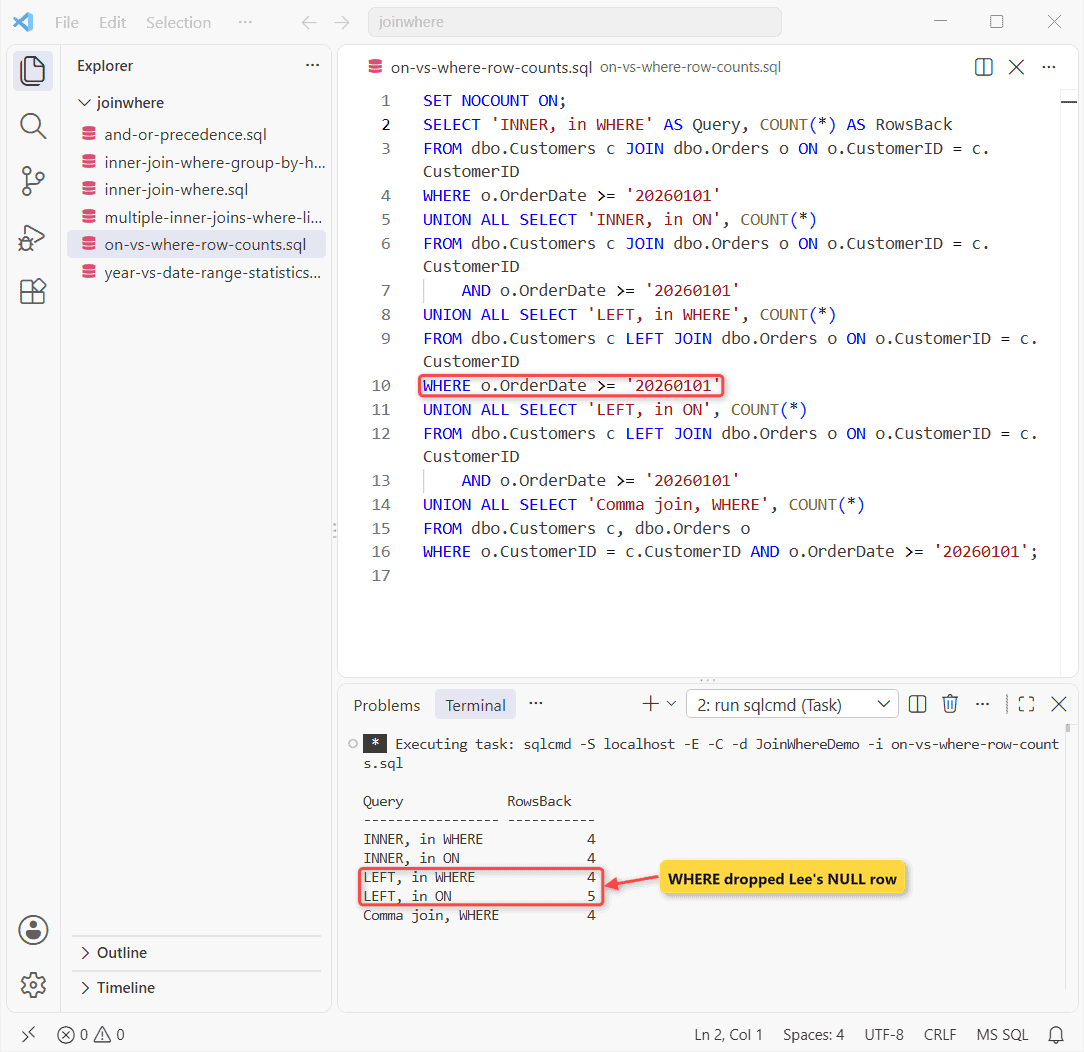Open the notifications bell
Image resolution: width=1084 pixels, height=1052 pixels.
point(1056,1034)
